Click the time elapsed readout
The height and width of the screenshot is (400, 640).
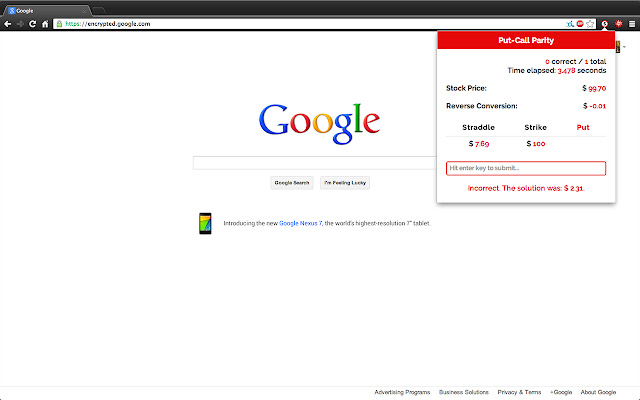(x=557, y=71)
